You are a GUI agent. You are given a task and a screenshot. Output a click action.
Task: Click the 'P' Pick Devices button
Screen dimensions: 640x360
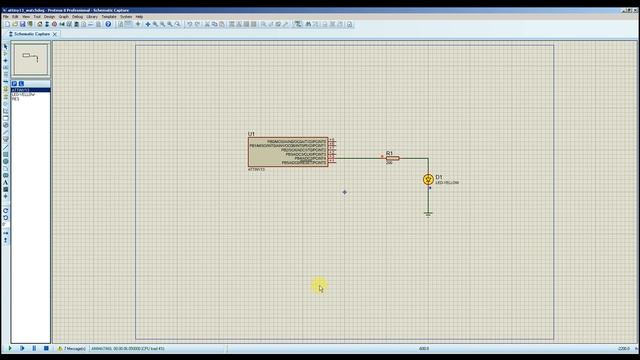[x=14, y=83]
